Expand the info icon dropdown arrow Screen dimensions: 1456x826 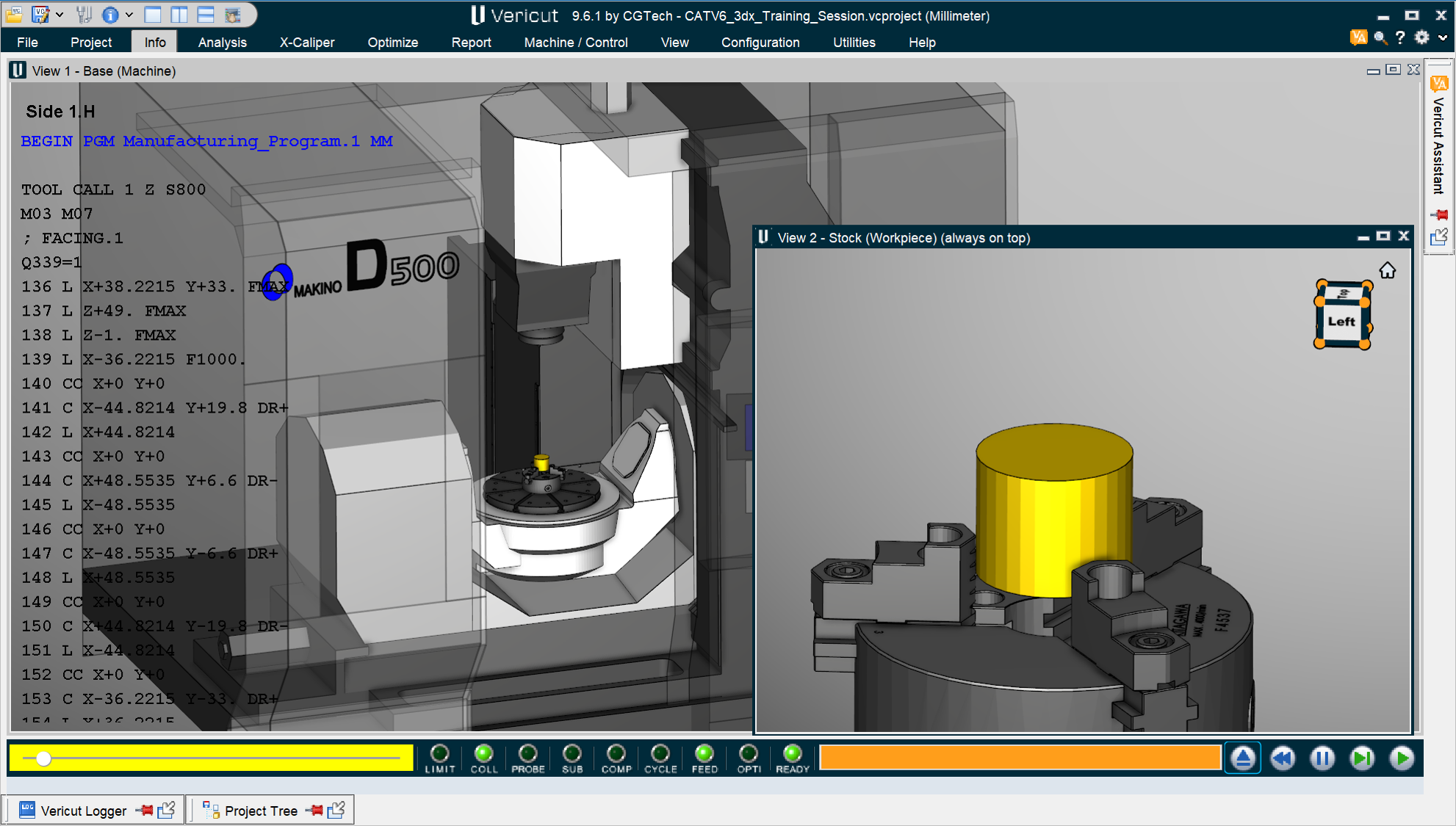coord(129,14)
